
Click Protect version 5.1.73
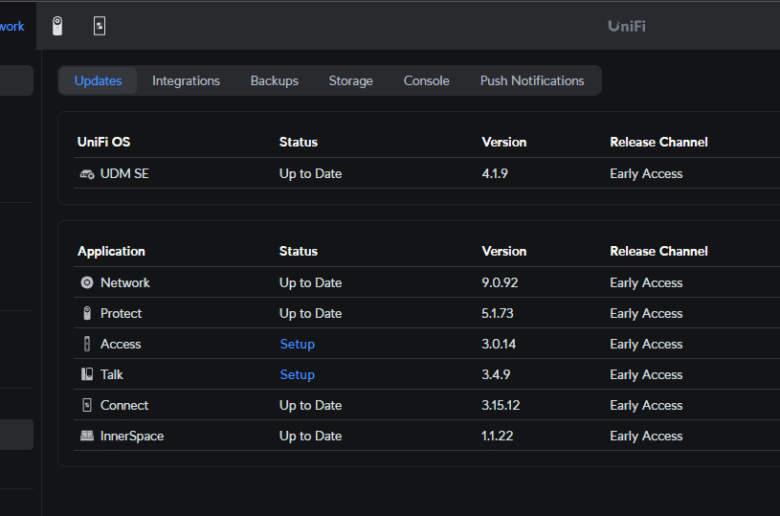pyautogui.click(x=497, y=313)
